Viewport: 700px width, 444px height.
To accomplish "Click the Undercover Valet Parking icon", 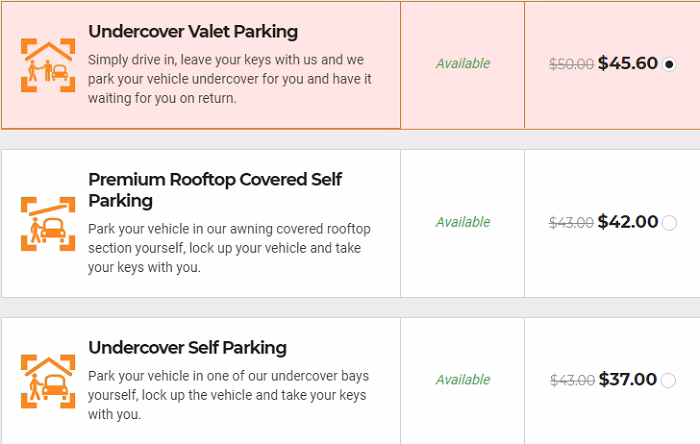I will click(48, 64).
